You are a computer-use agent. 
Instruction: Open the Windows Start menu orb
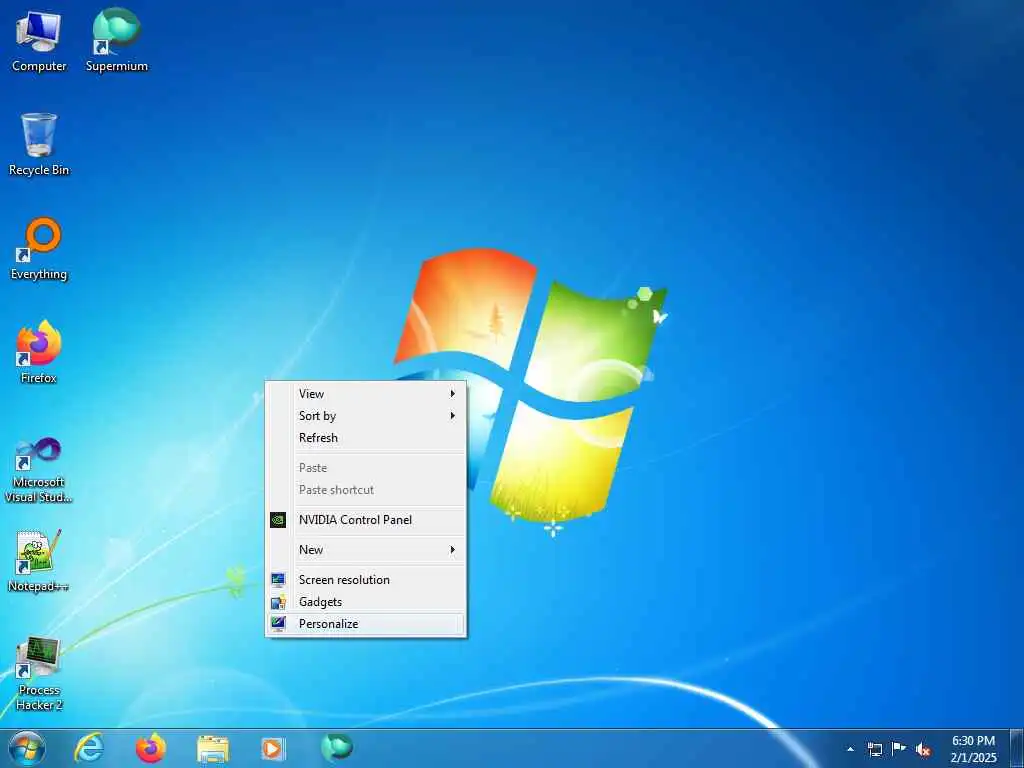[x=27, y=748]
